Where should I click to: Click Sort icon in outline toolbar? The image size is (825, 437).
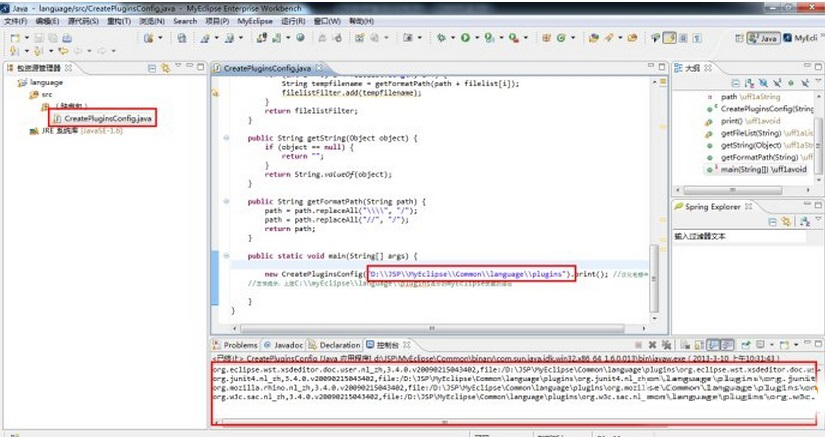click(x=749, y=83)
